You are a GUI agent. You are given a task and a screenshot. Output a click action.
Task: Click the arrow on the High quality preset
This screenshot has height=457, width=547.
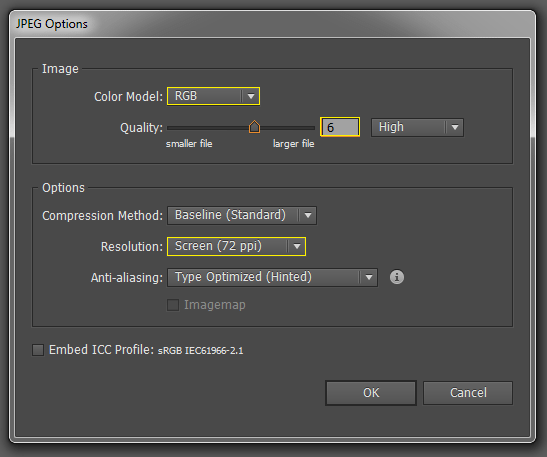pyautogui.click(x=455, y=127)
